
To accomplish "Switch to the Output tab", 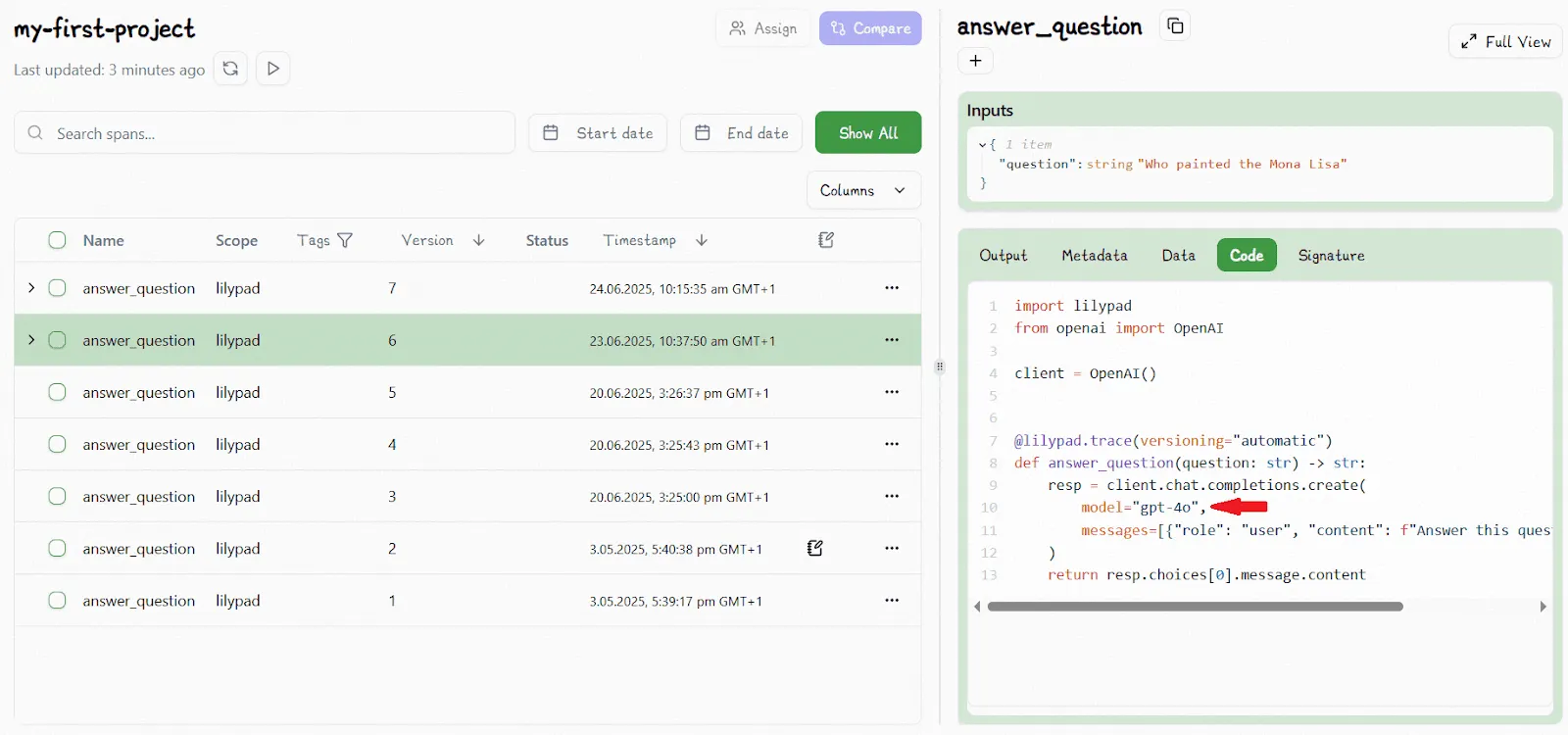I will 1003,255.
